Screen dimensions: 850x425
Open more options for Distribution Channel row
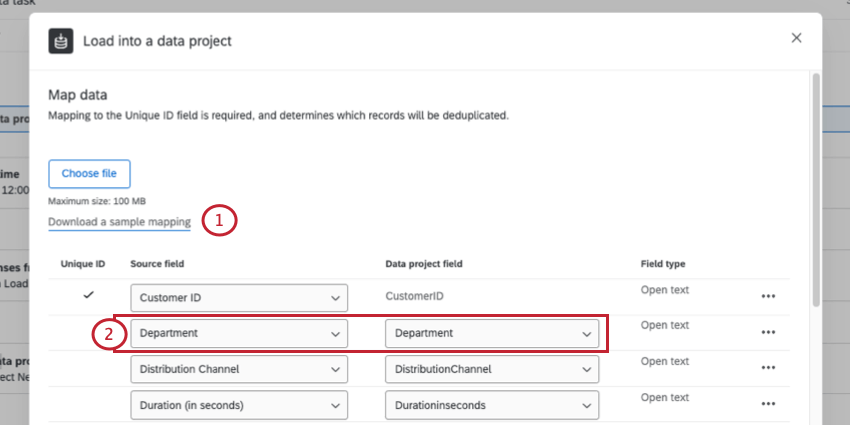[768, 368]
